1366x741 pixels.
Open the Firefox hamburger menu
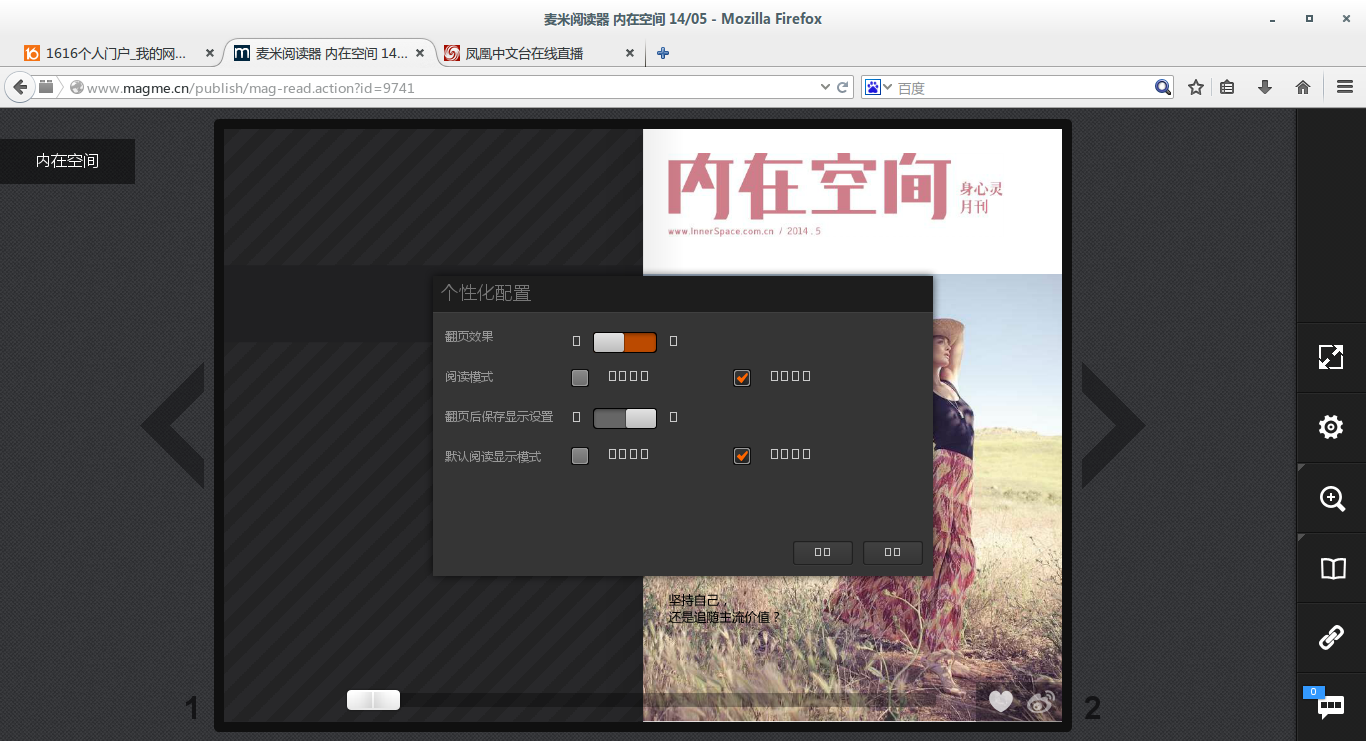click(x=1345, y=87)
